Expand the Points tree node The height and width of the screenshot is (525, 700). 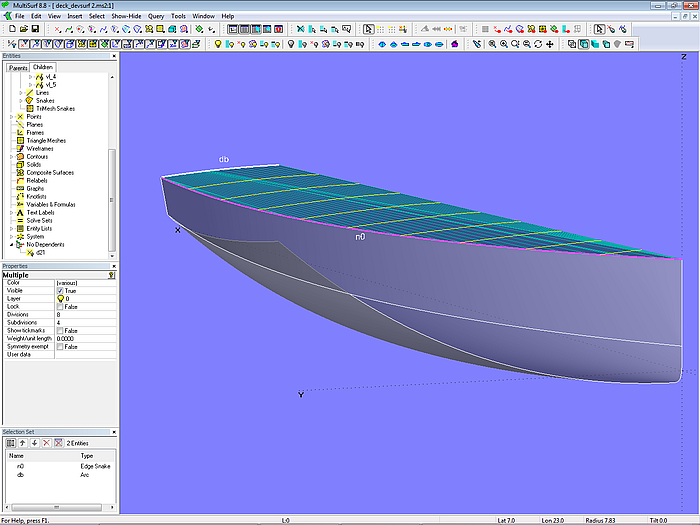pos(12,117)
